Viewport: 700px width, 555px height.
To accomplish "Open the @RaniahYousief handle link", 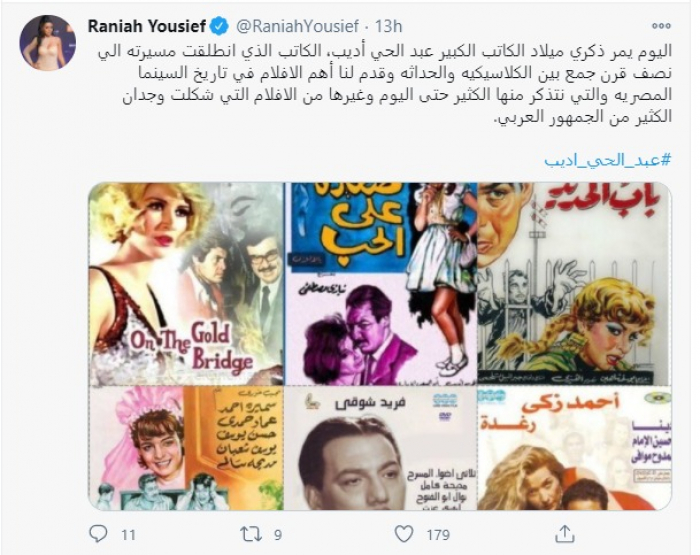I will [297, 26].
